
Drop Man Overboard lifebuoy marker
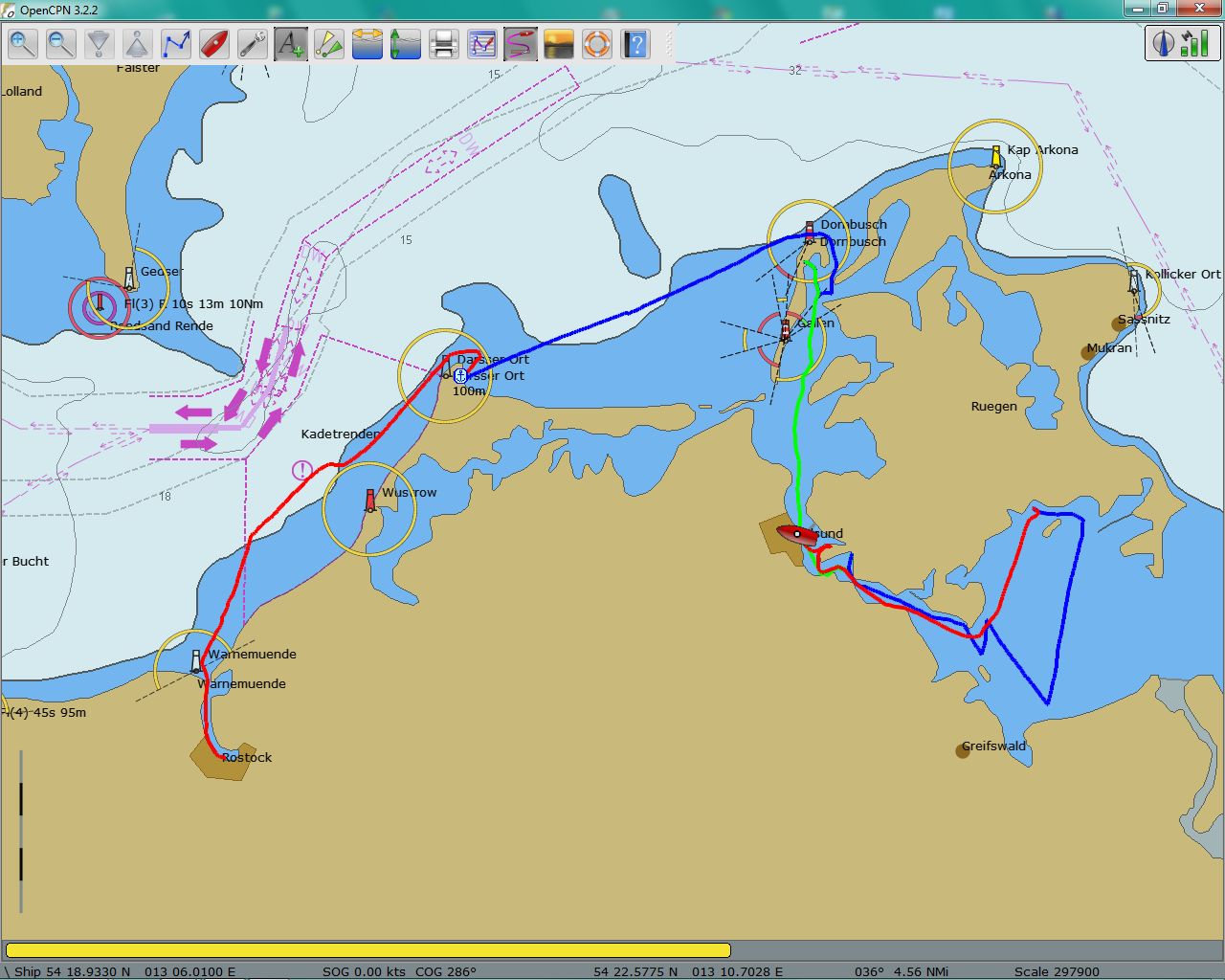tap(597, 44)
